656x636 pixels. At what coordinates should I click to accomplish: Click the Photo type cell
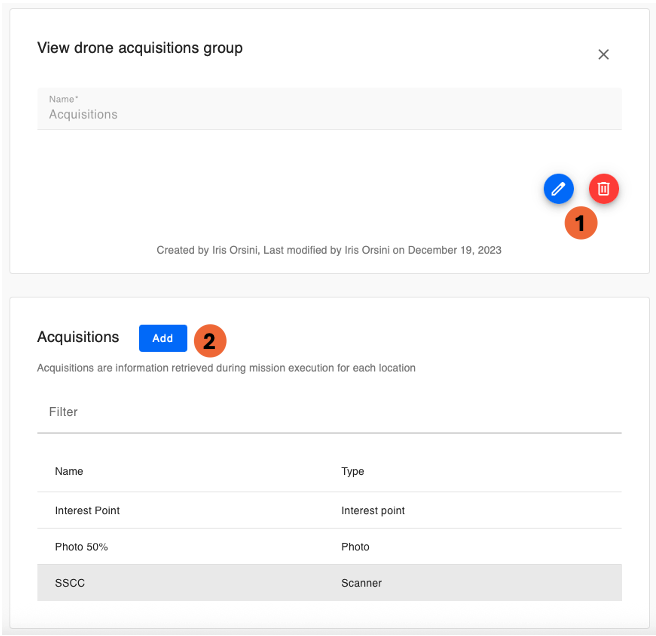pyautogui.click(x=355, y=547)
